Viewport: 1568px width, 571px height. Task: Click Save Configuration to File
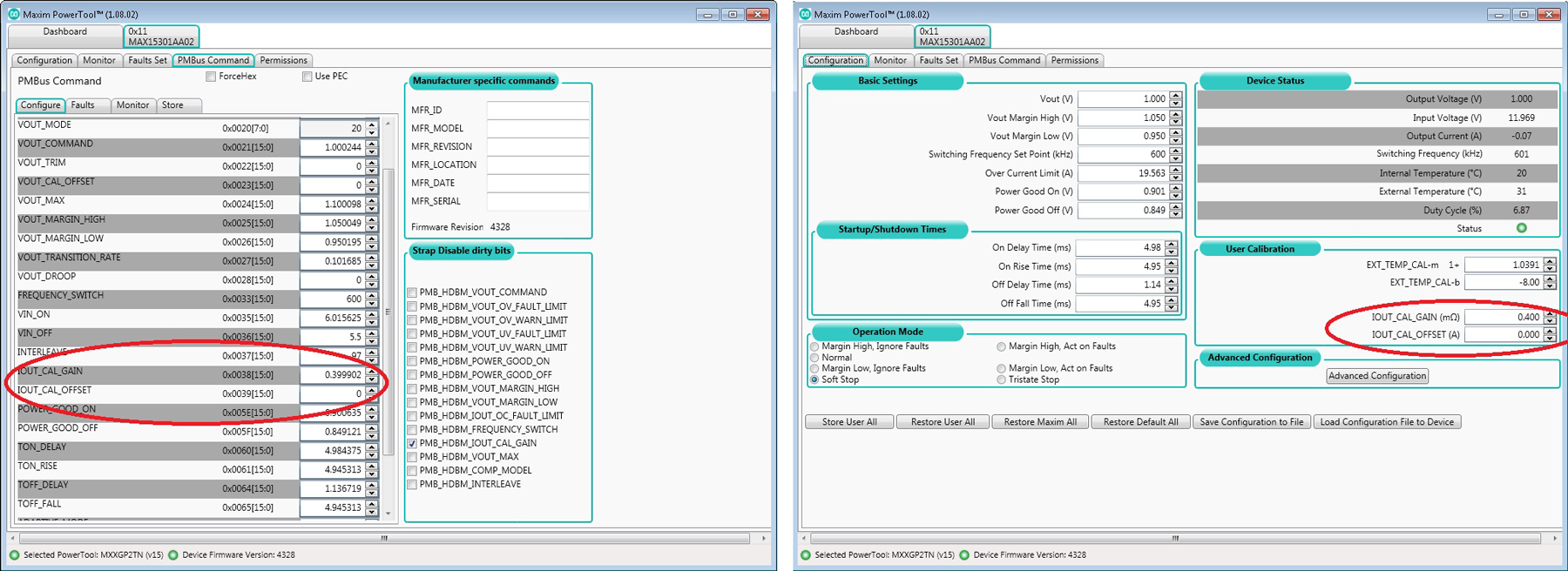1251,422
